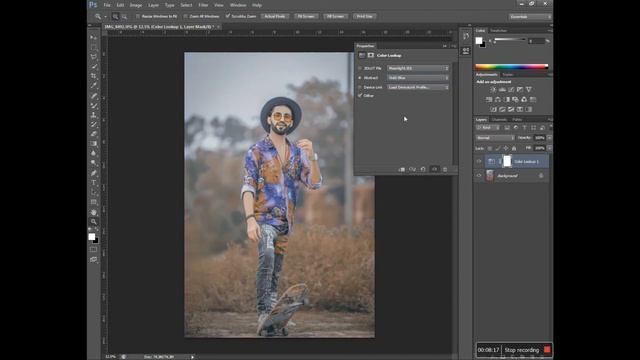This screenshot has height=360, width=640.
Task: Select the Rectangle shape tool
Action: (x=94, y=202)
